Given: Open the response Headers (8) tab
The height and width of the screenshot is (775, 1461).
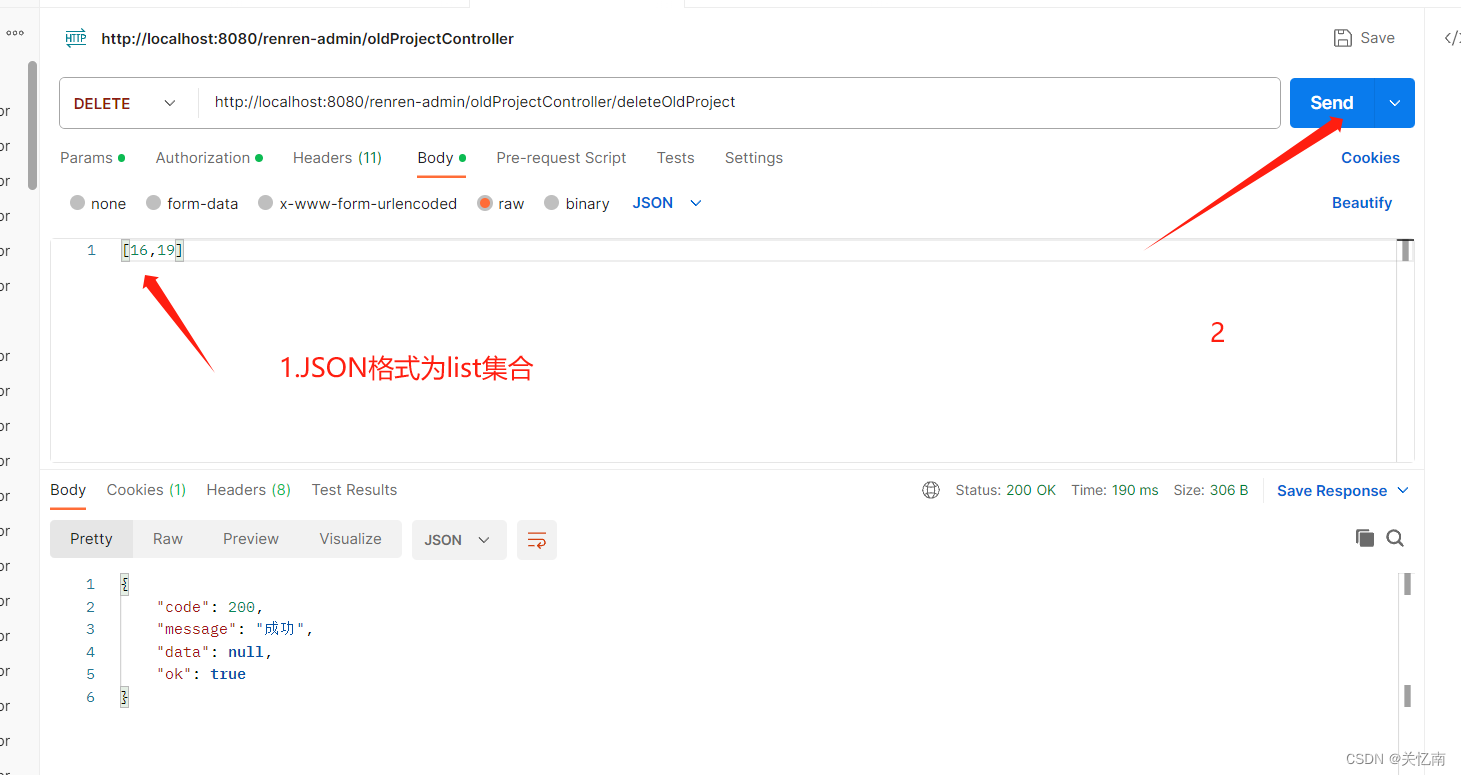Looking at the screenshot, I should click(x=247, y=489).
